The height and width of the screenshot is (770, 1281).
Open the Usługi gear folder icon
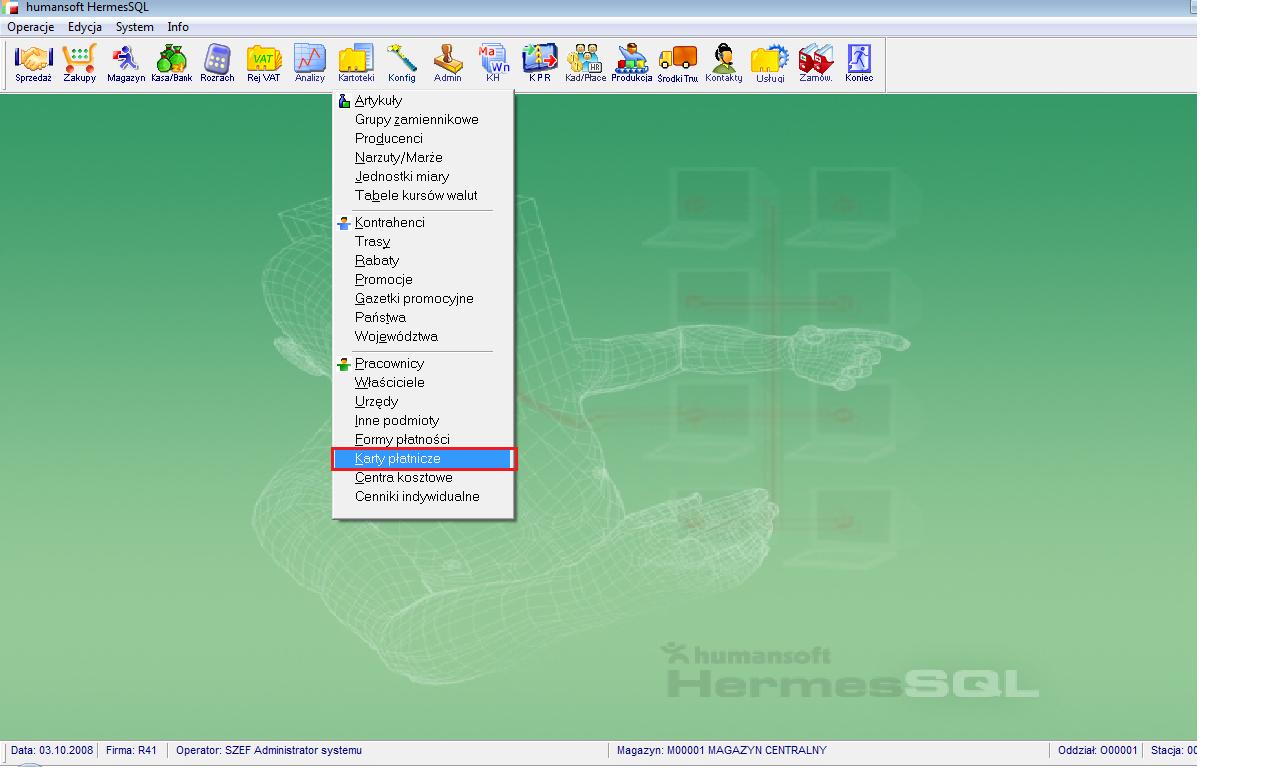pyautogui.click(x=770, y=63)
